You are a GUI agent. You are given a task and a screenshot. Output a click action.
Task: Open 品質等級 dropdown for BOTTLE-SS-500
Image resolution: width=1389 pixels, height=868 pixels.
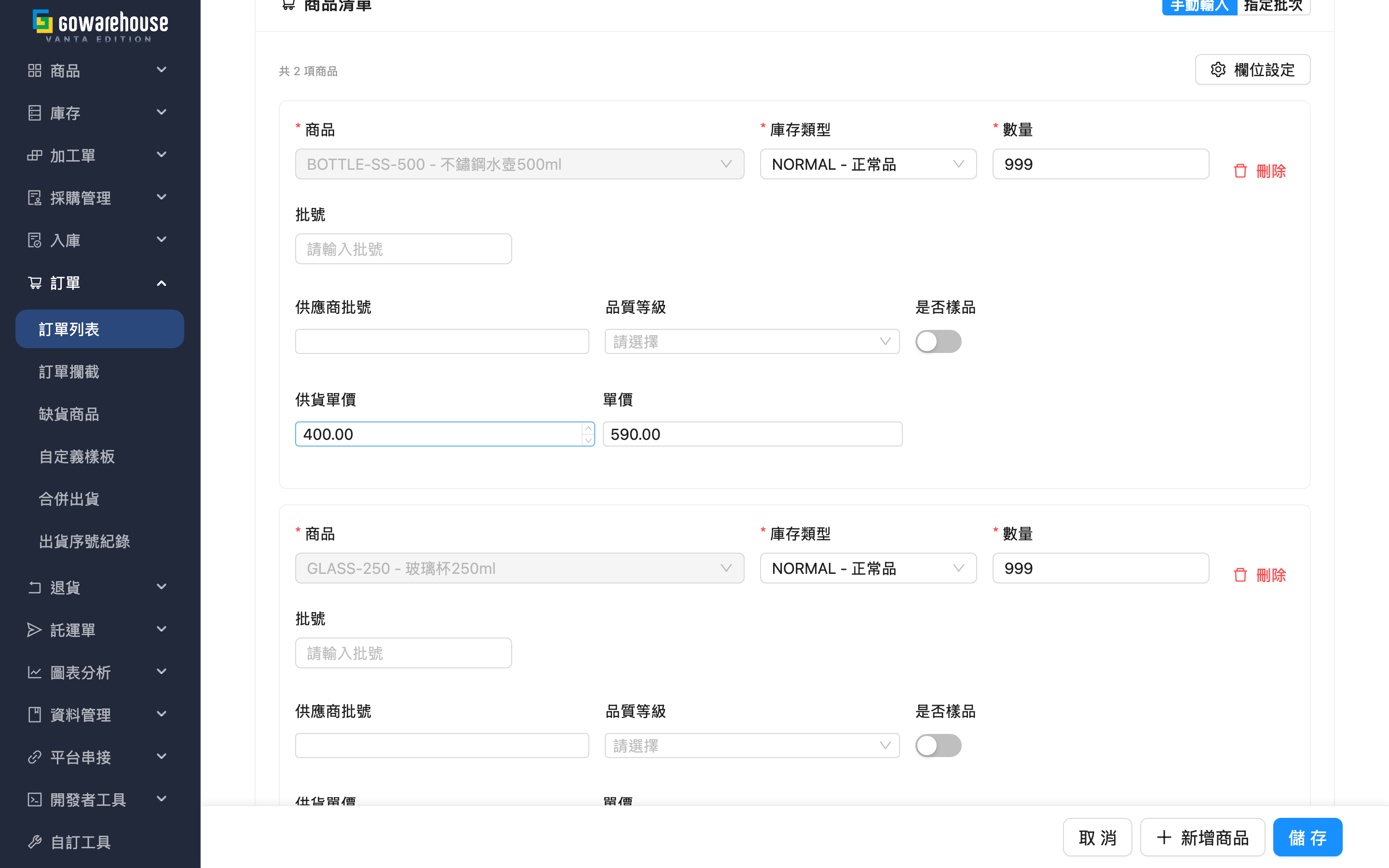click(752, 341)
